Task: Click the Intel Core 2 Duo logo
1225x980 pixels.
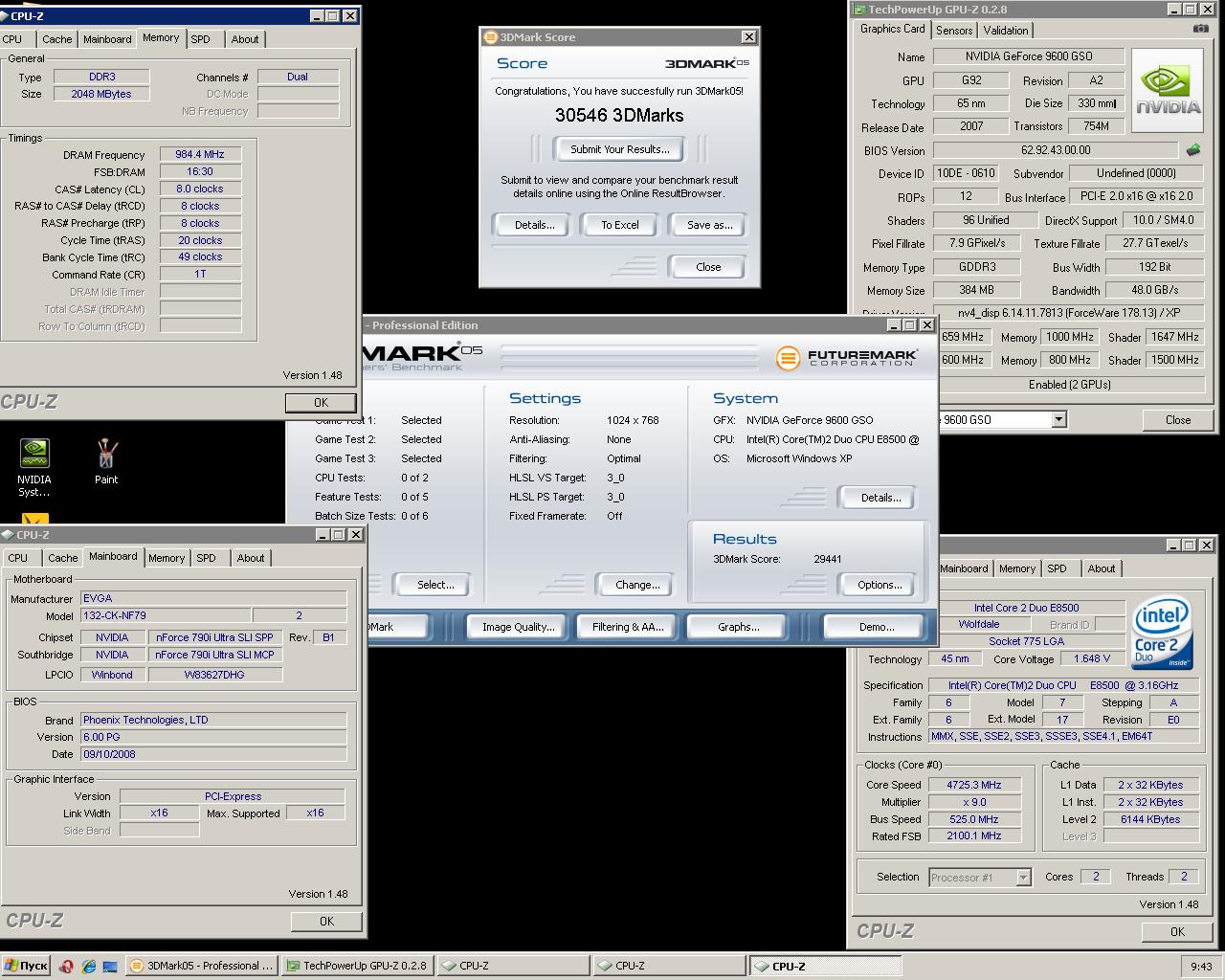Action: (1162, 633)
